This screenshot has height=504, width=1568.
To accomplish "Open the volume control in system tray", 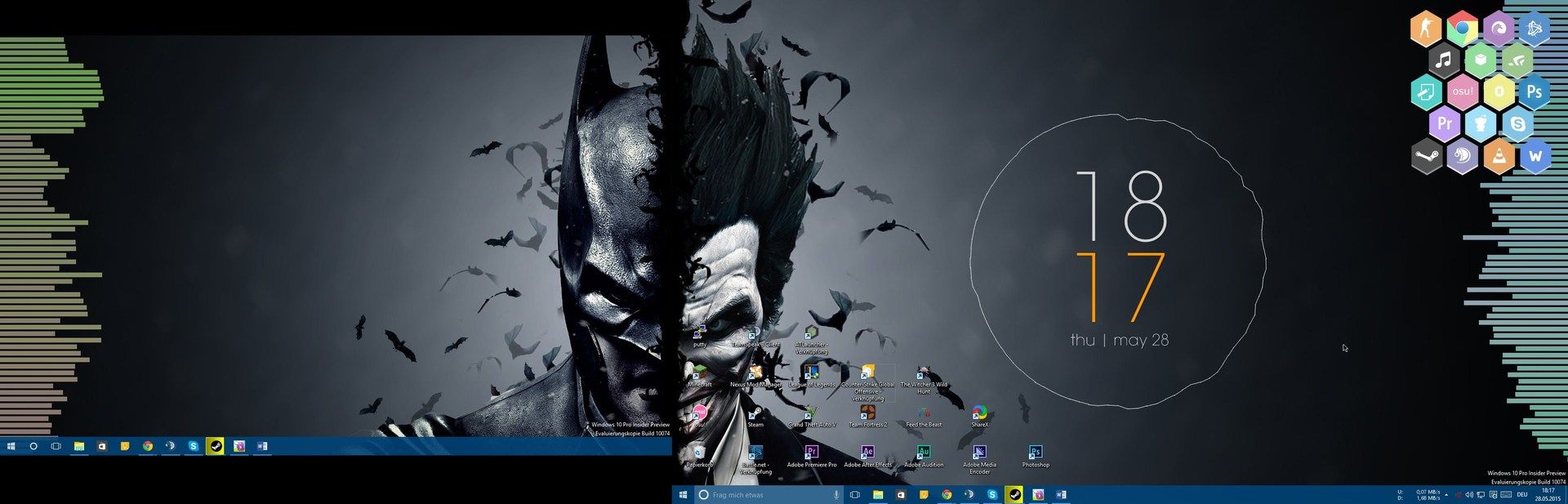I will [x=1469, y=495].
